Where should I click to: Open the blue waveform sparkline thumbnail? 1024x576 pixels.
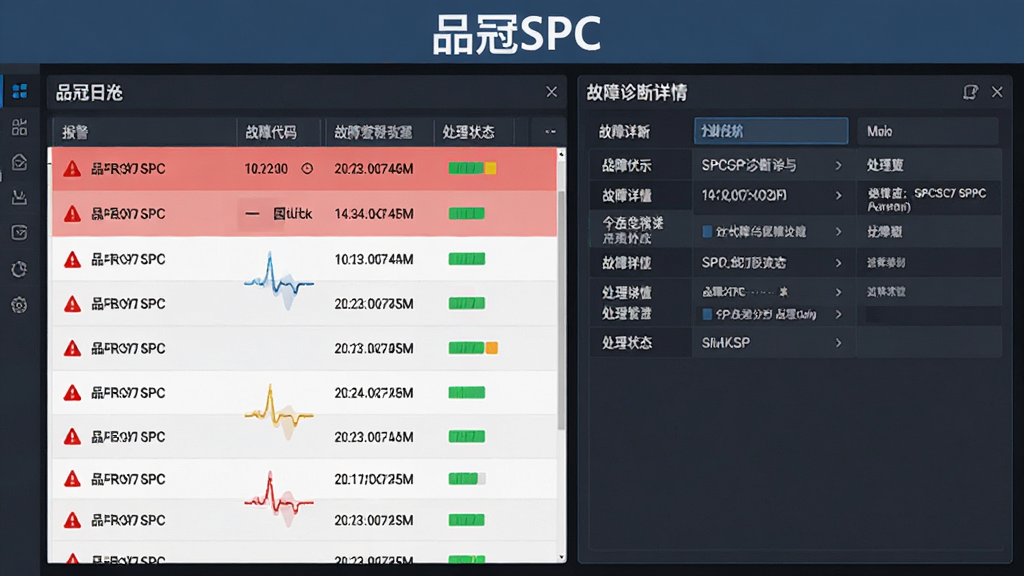coord(279,281)
